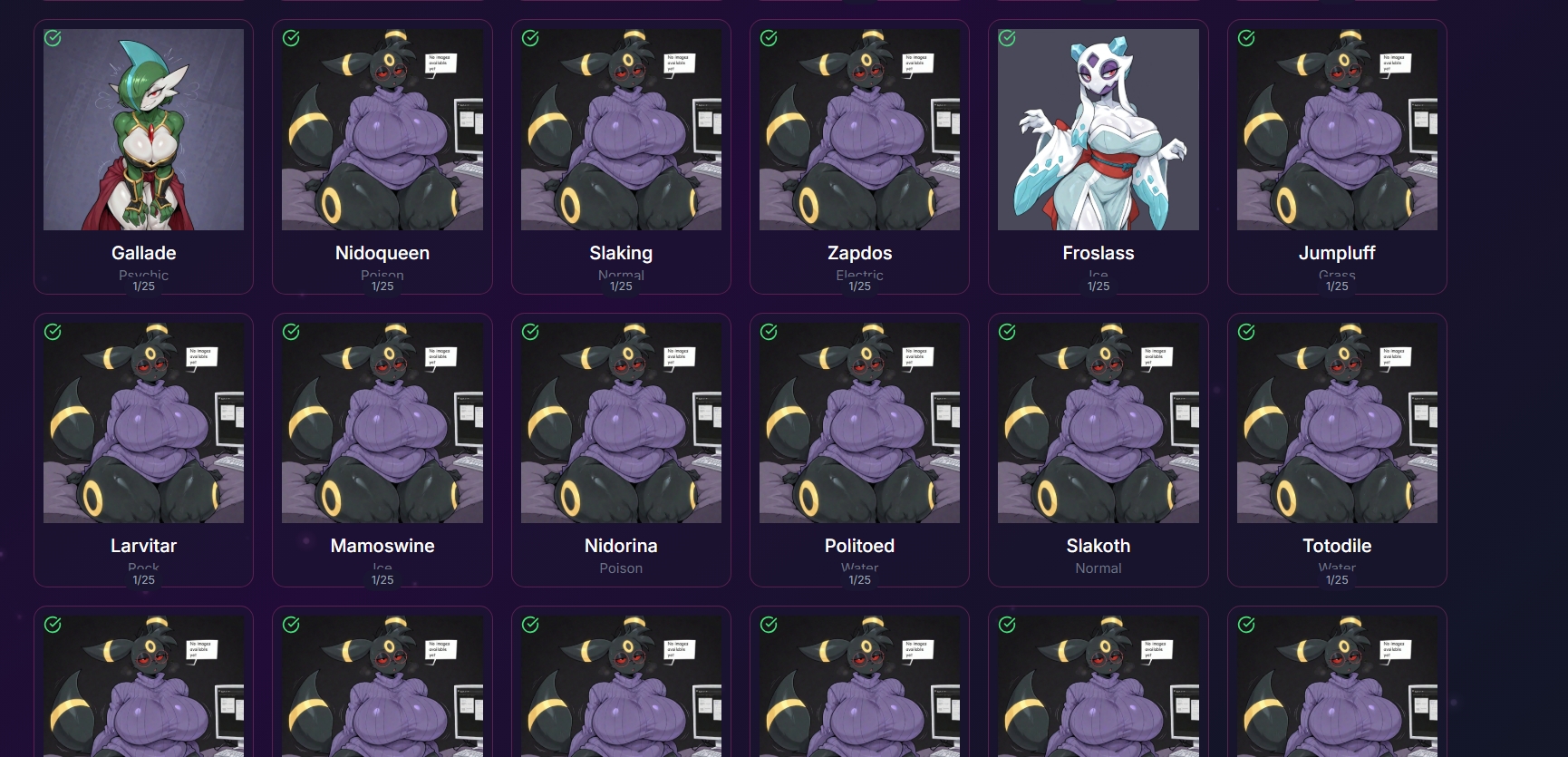Select the Zapdos card name

tap(859, 253)
